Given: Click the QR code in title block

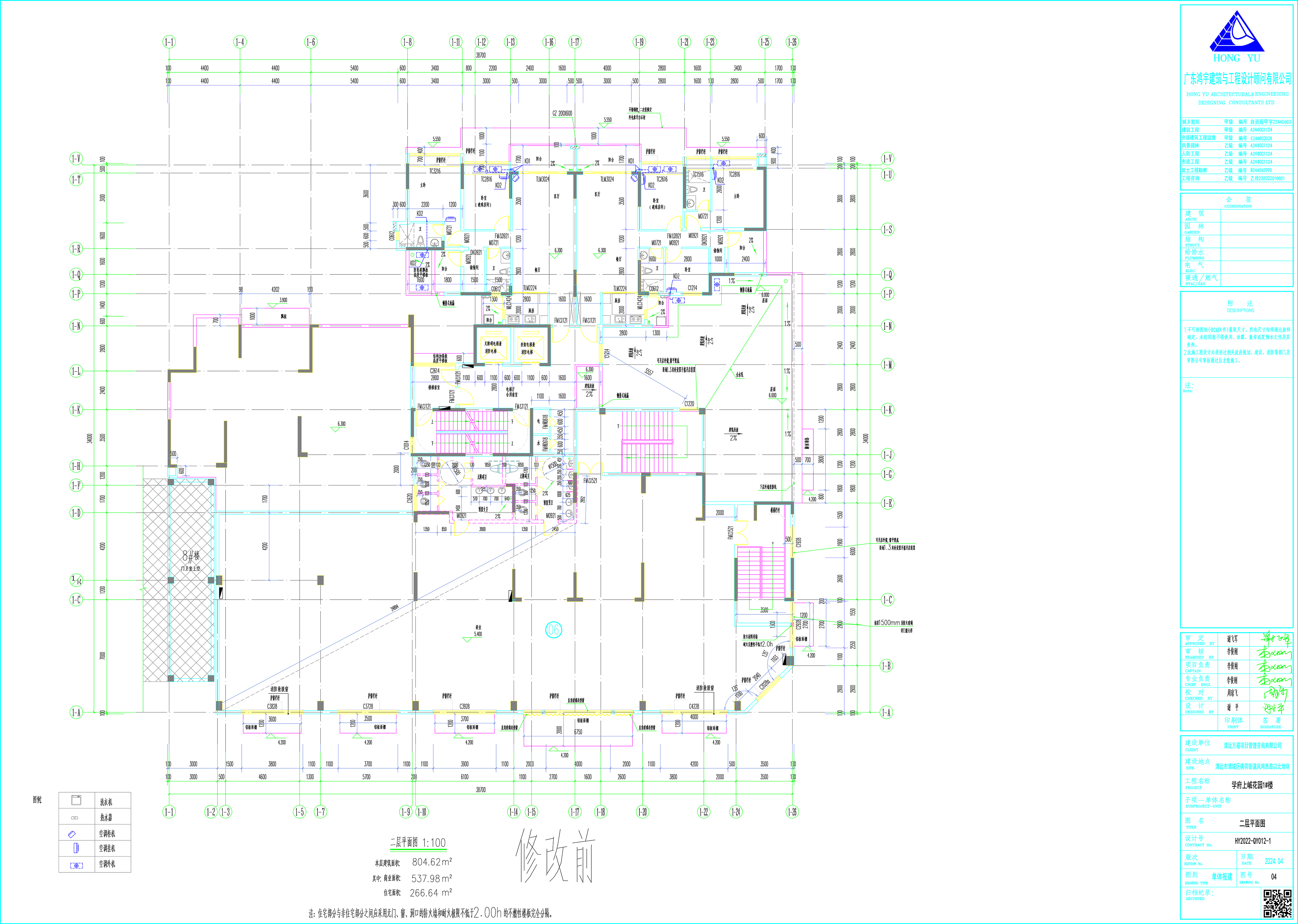Looking at the screenshot, I should pos(1278,904).
